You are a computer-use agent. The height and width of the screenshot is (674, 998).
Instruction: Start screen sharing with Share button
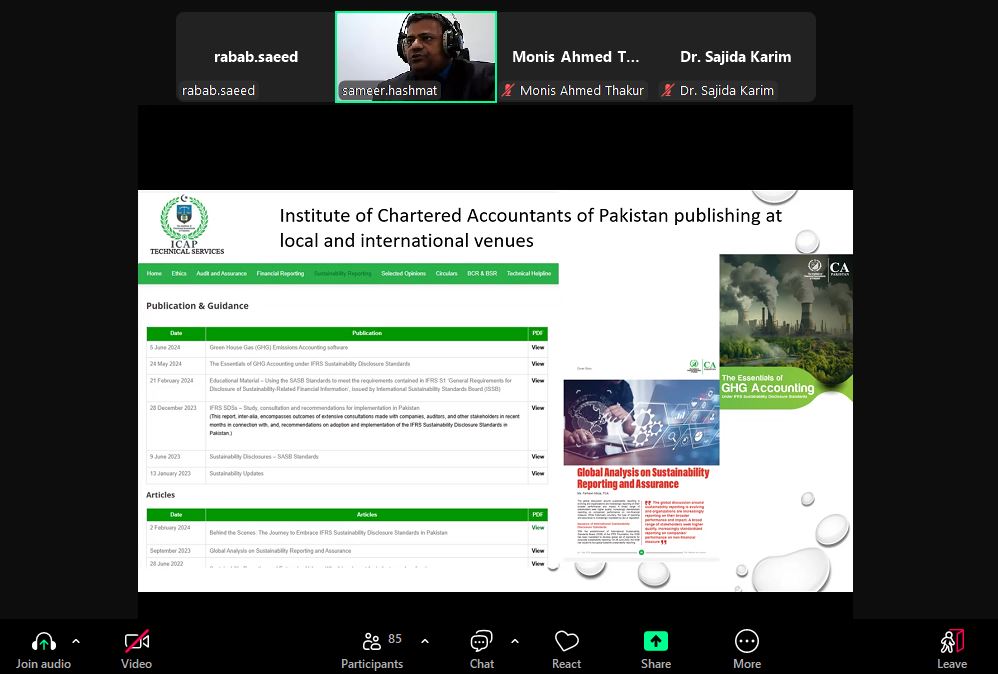(x=655, y=642)
